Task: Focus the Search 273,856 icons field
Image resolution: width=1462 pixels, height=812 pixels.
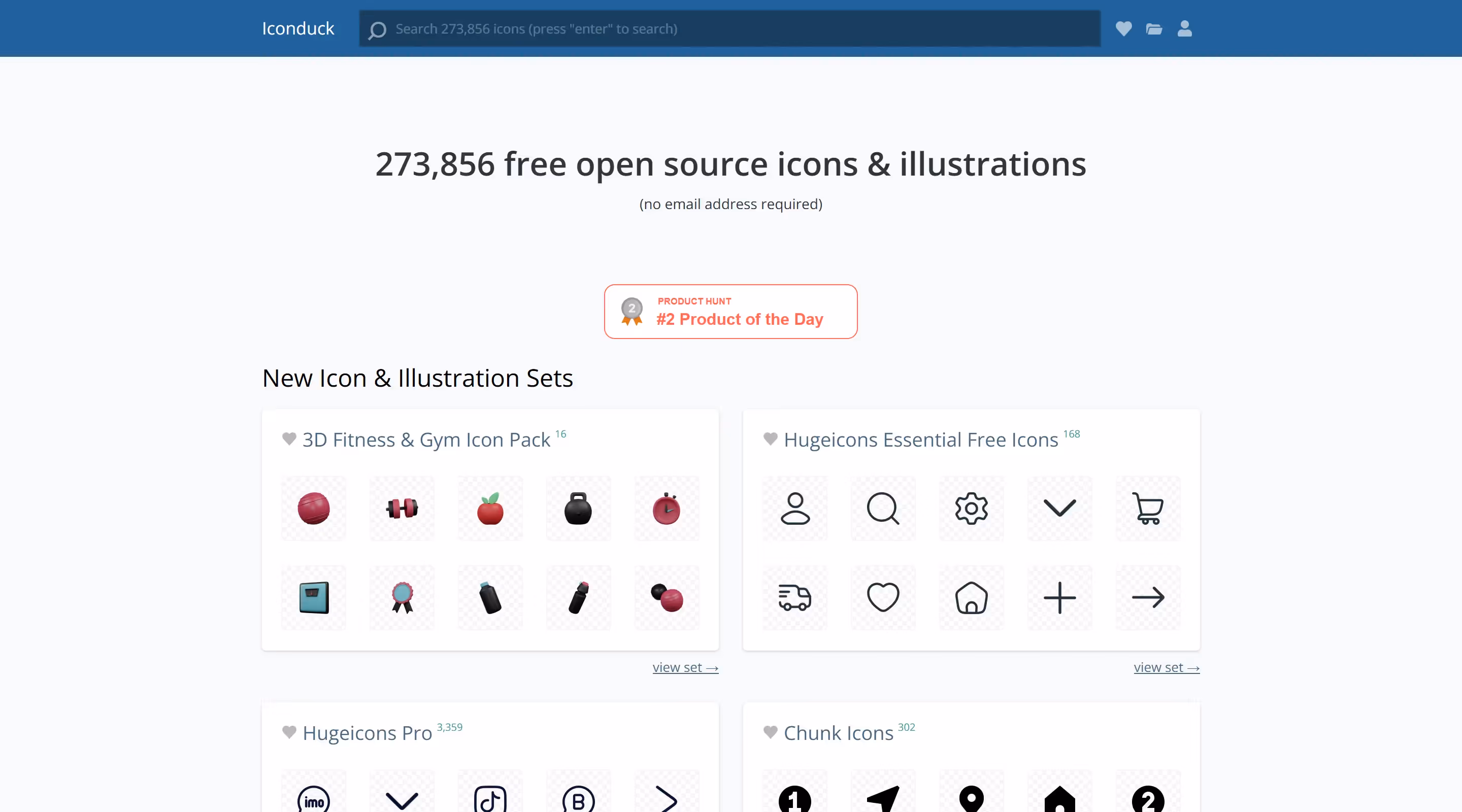Action: click(730, 28)
